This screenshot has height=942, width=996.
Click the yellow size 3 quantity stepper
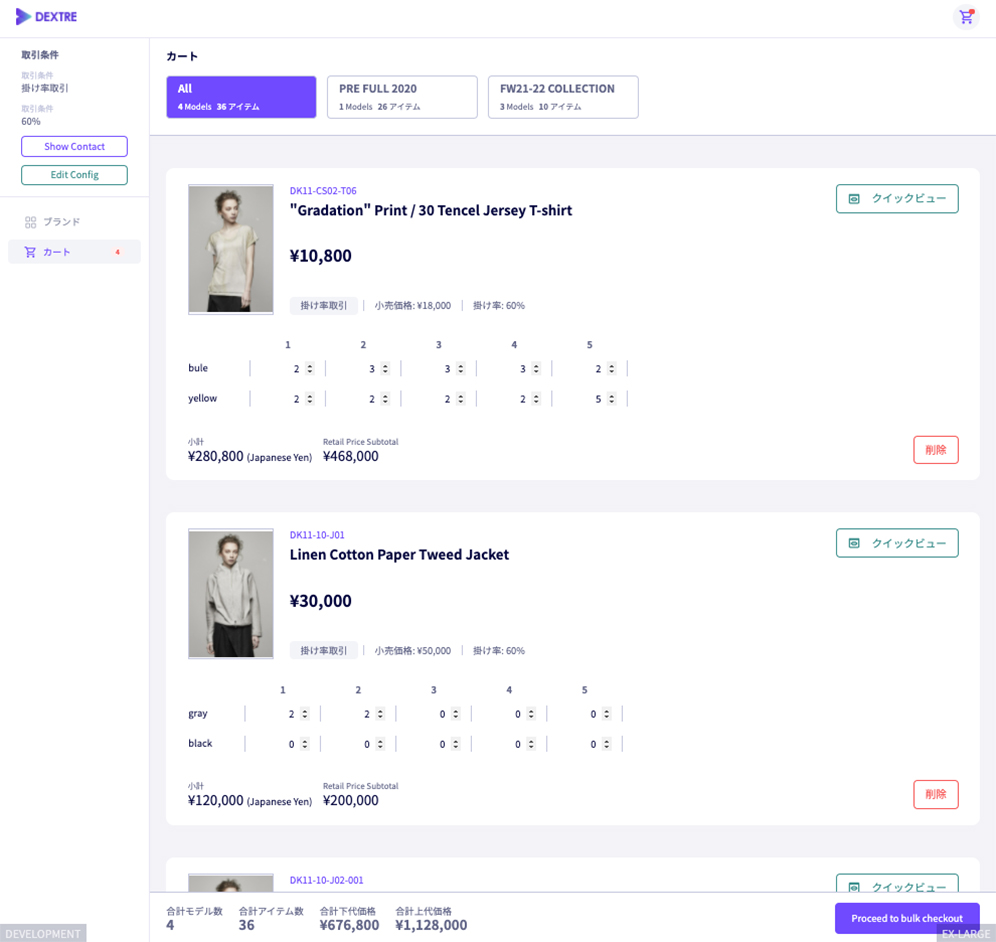461,399
